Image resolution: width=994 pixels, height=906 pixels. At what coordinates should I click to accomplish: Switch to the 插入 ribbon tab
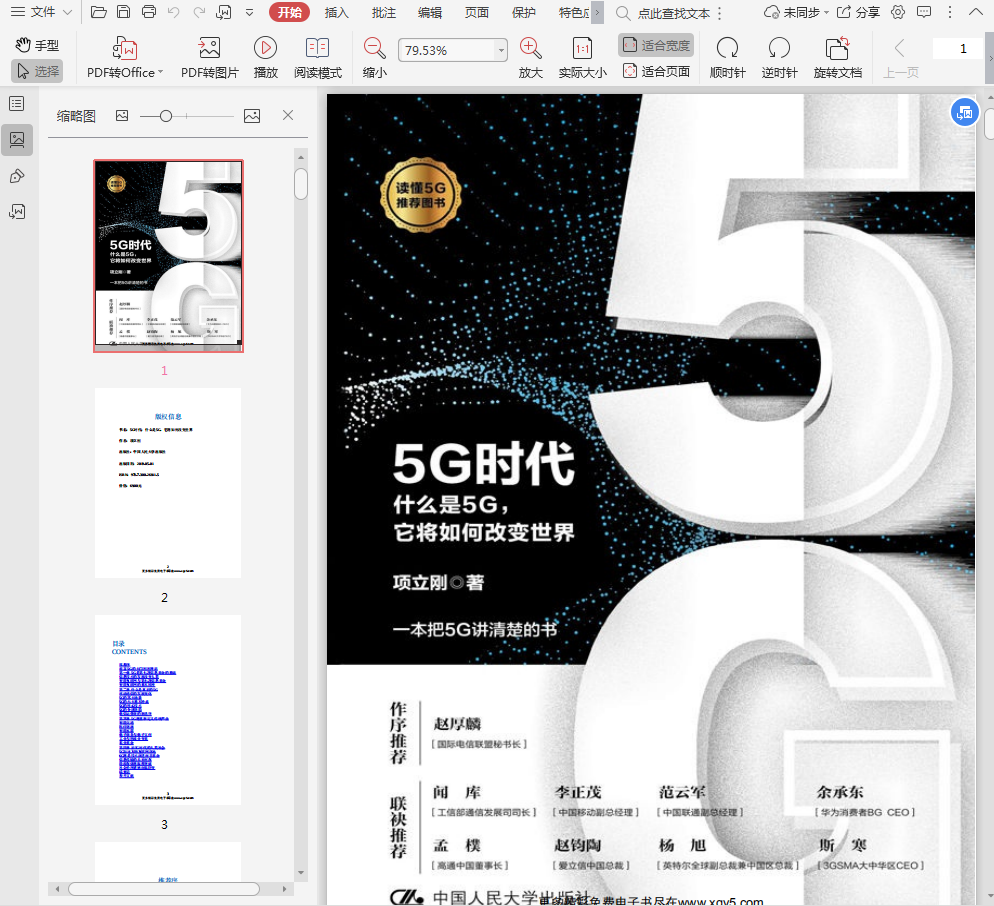tap(337, 12)
